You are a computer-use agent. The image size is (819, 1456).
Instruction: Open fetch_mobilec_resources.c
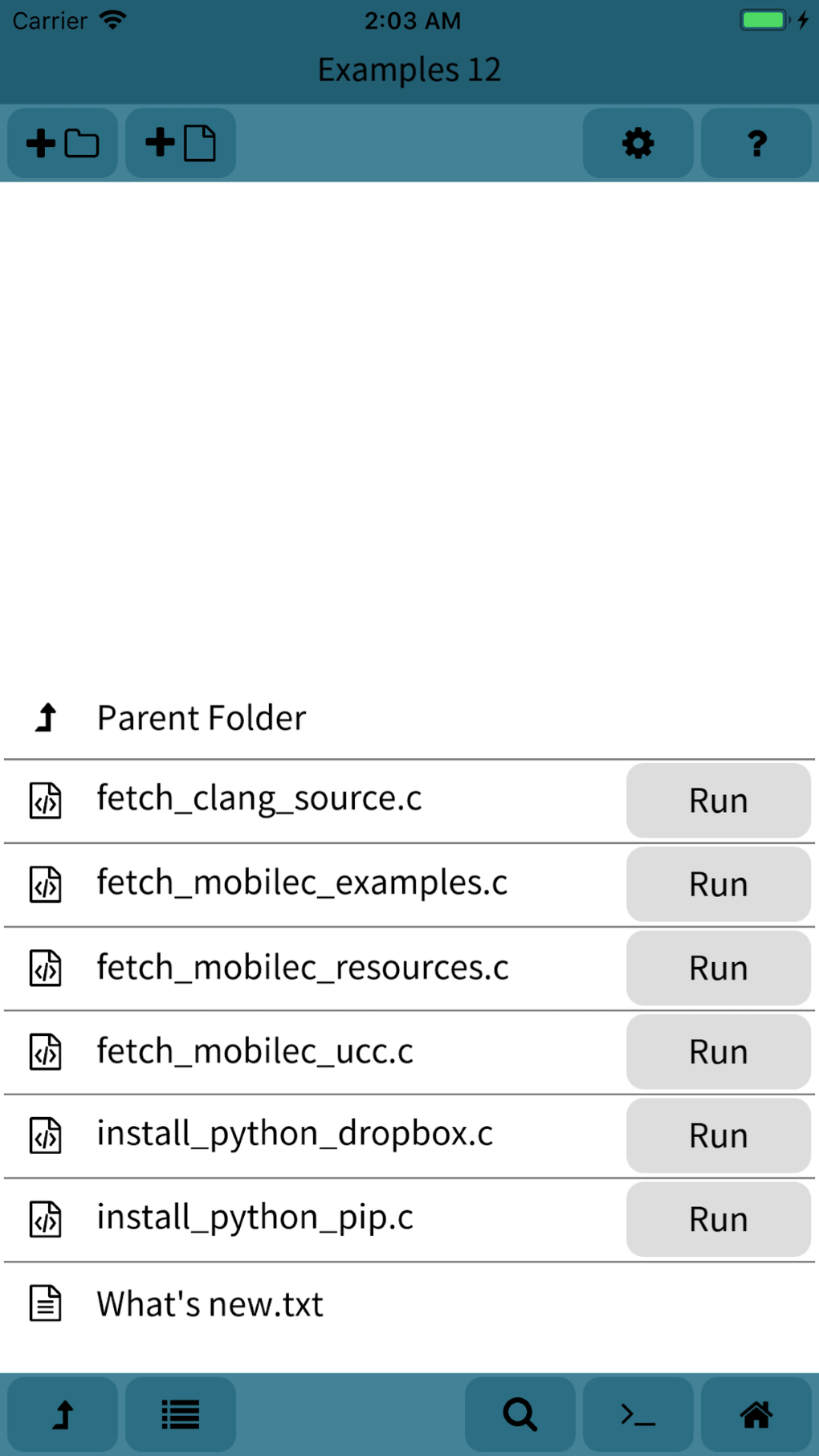pos(302,968)
